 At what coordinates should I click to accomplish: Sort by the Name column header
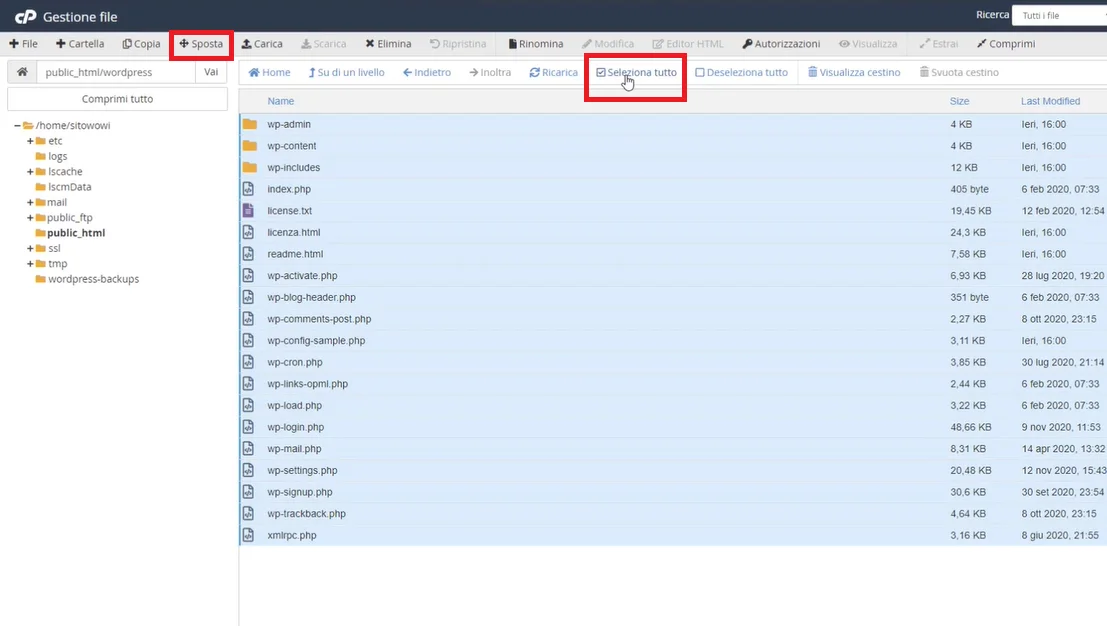click(x=280, y=101)
